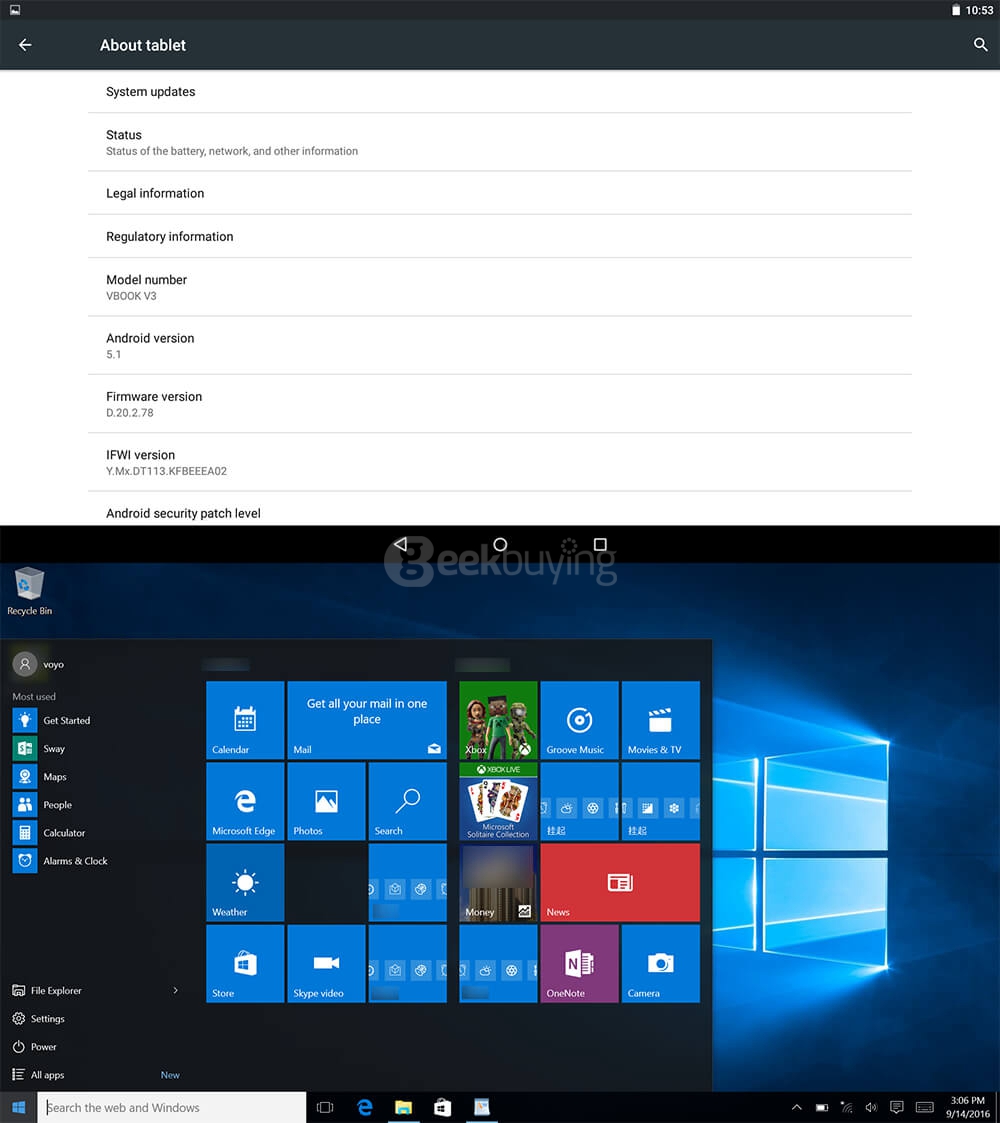
Task: Tap Android recent apps square button
Action: point(600,544)
